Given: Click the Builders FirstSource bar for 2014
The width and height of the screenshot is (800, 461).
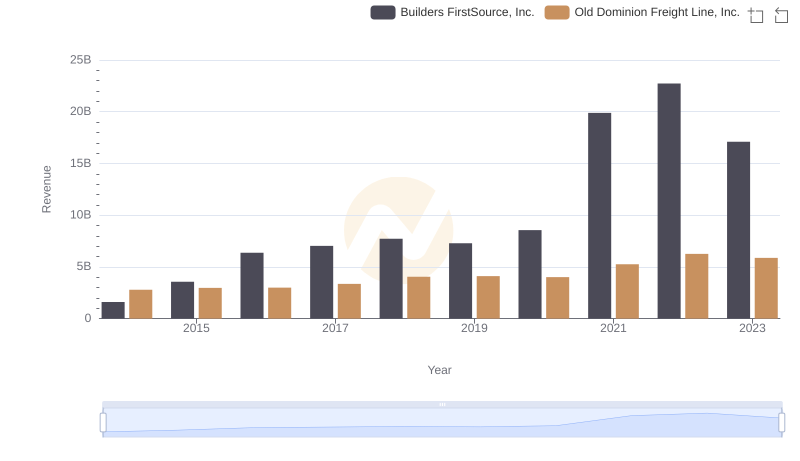Looking at the screenshot, I should [x=113, y=311].
